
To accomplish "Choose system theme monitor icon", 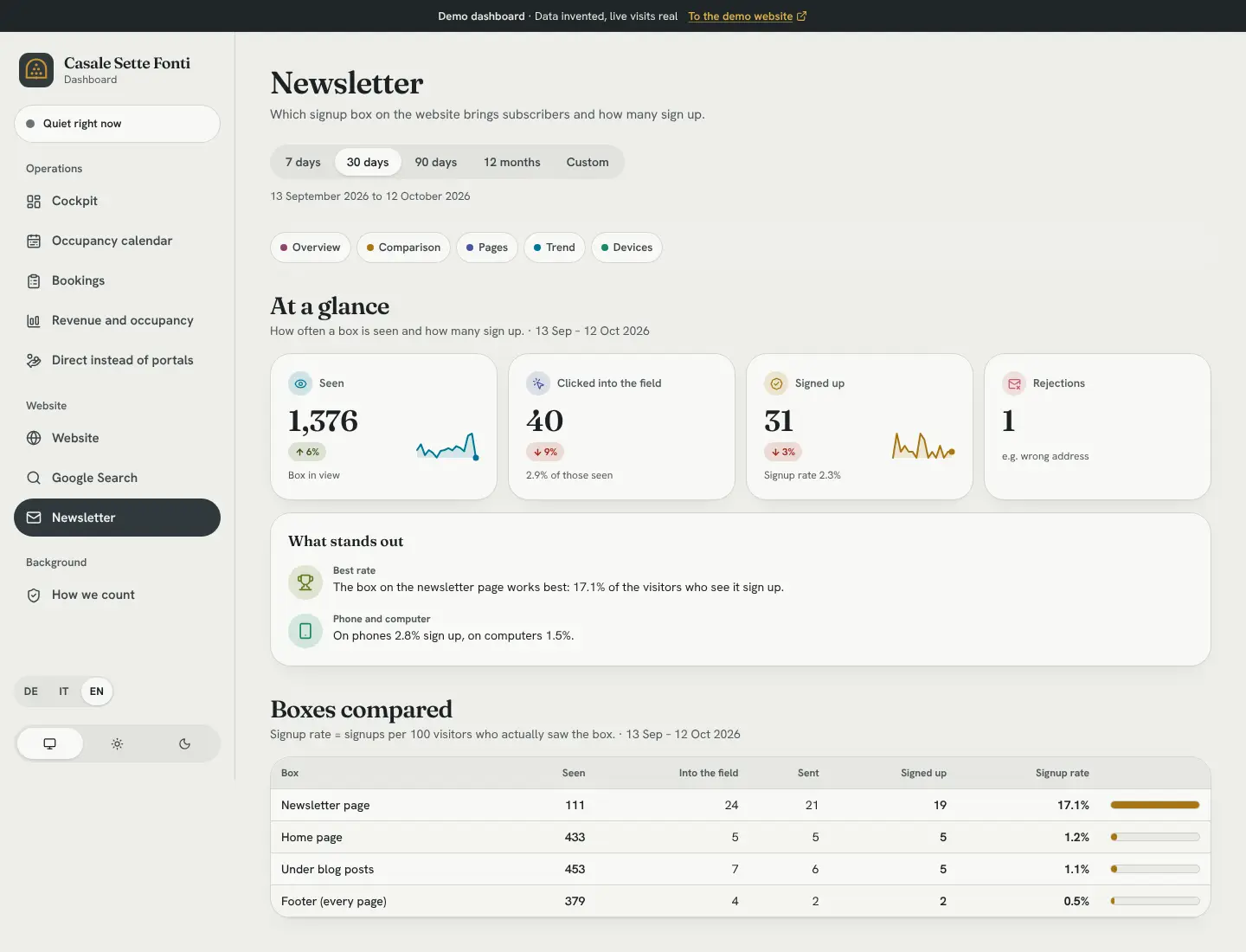I will [x=50, y=743].
